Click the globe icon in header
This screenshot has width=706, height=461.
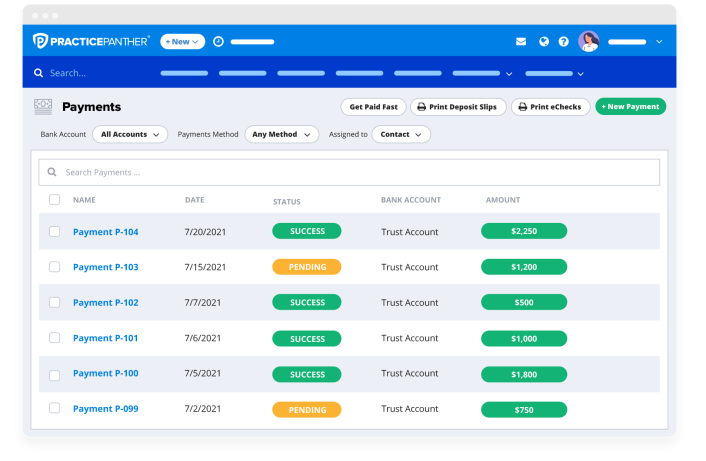pyautogui.click(x=544, y=42)
